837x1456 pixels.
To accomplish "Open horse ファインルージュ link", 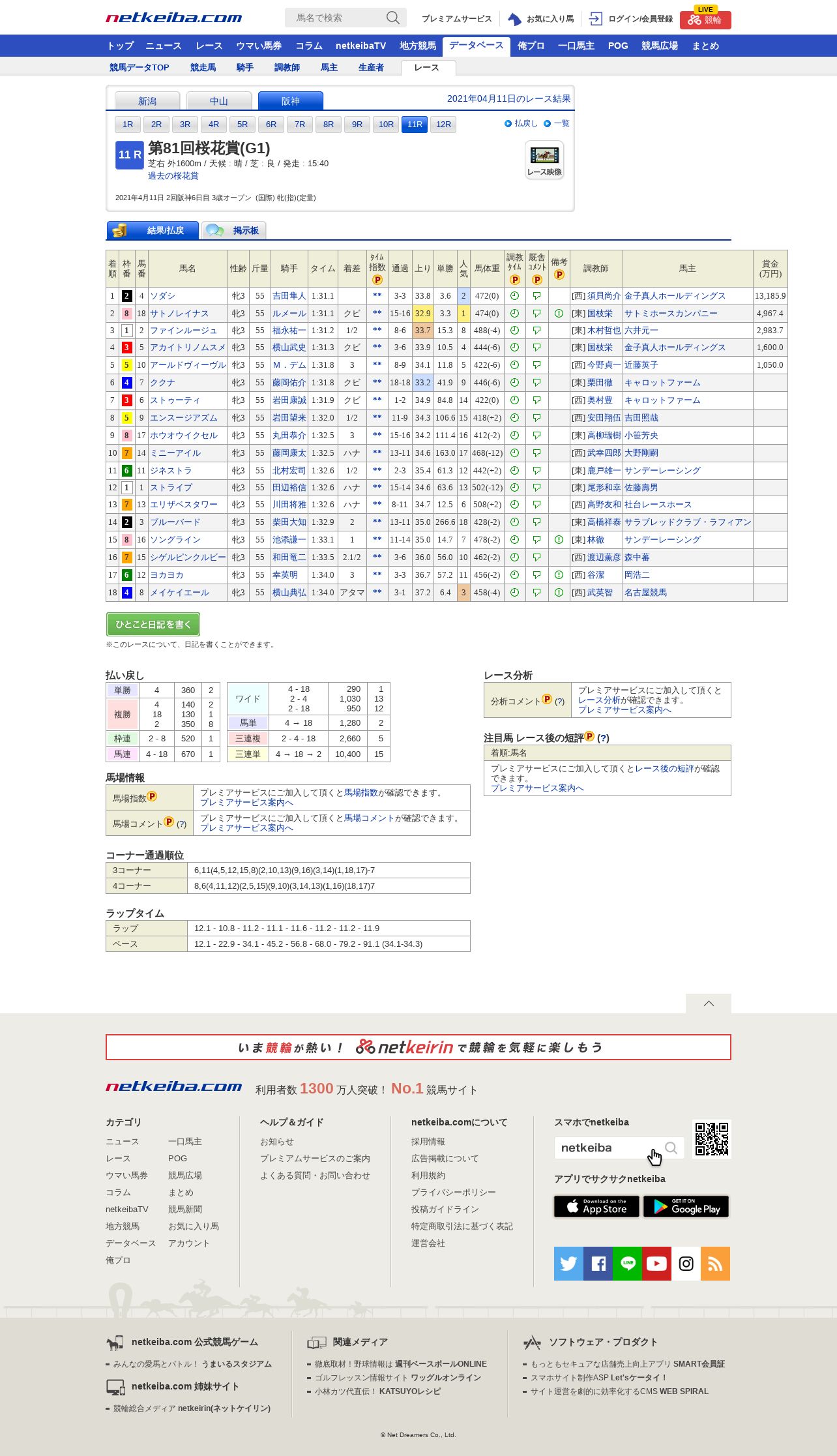I will [183, 331].
